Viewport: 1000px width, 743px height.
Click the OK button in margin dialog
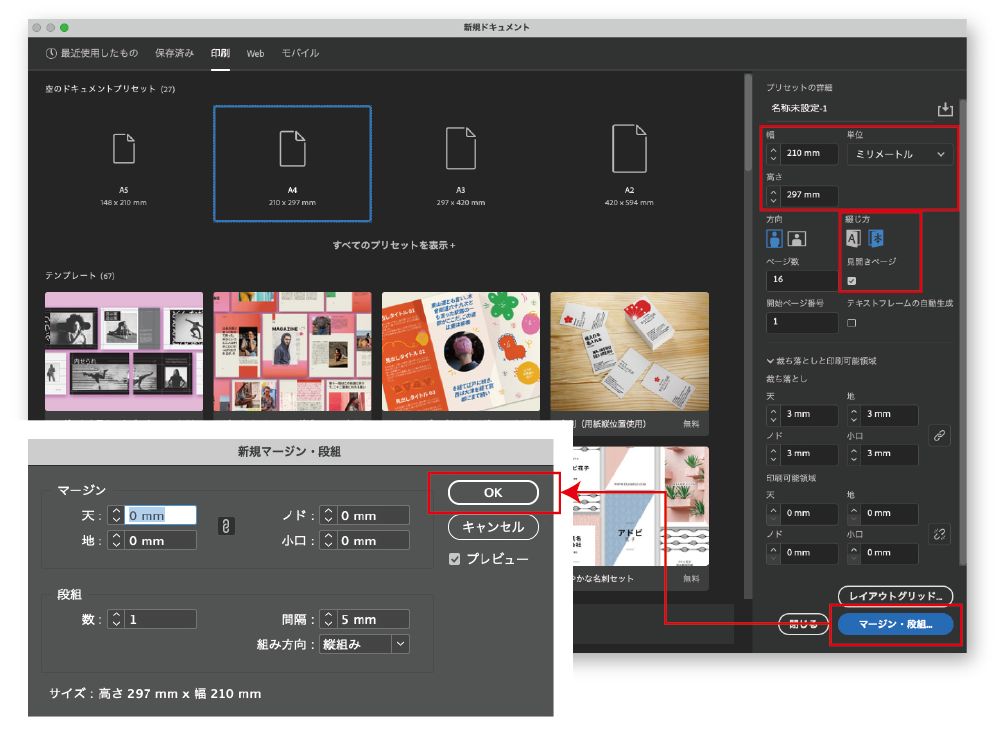[493, 493]
